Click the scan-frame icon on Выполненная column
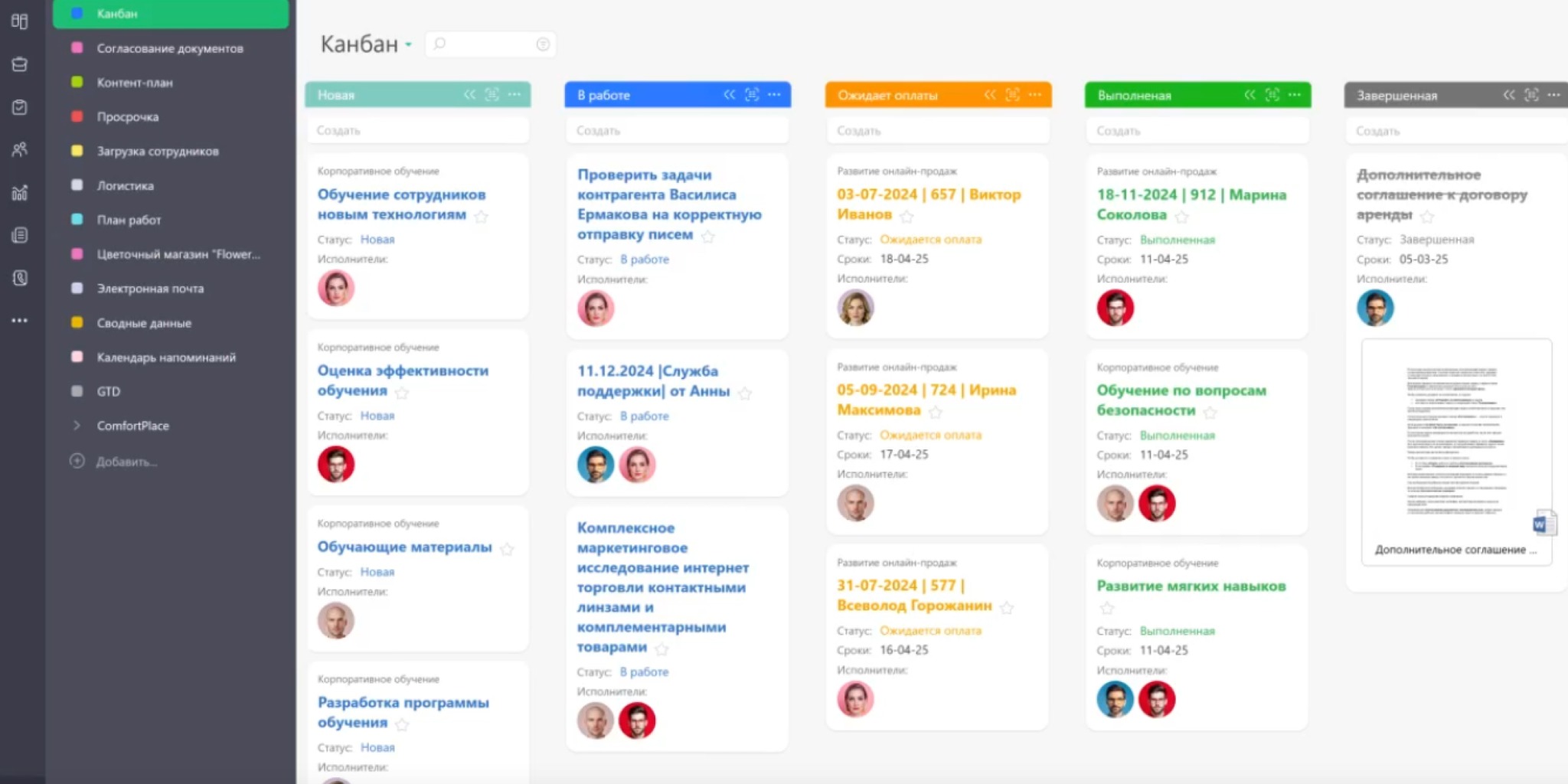 (1272, 94)
